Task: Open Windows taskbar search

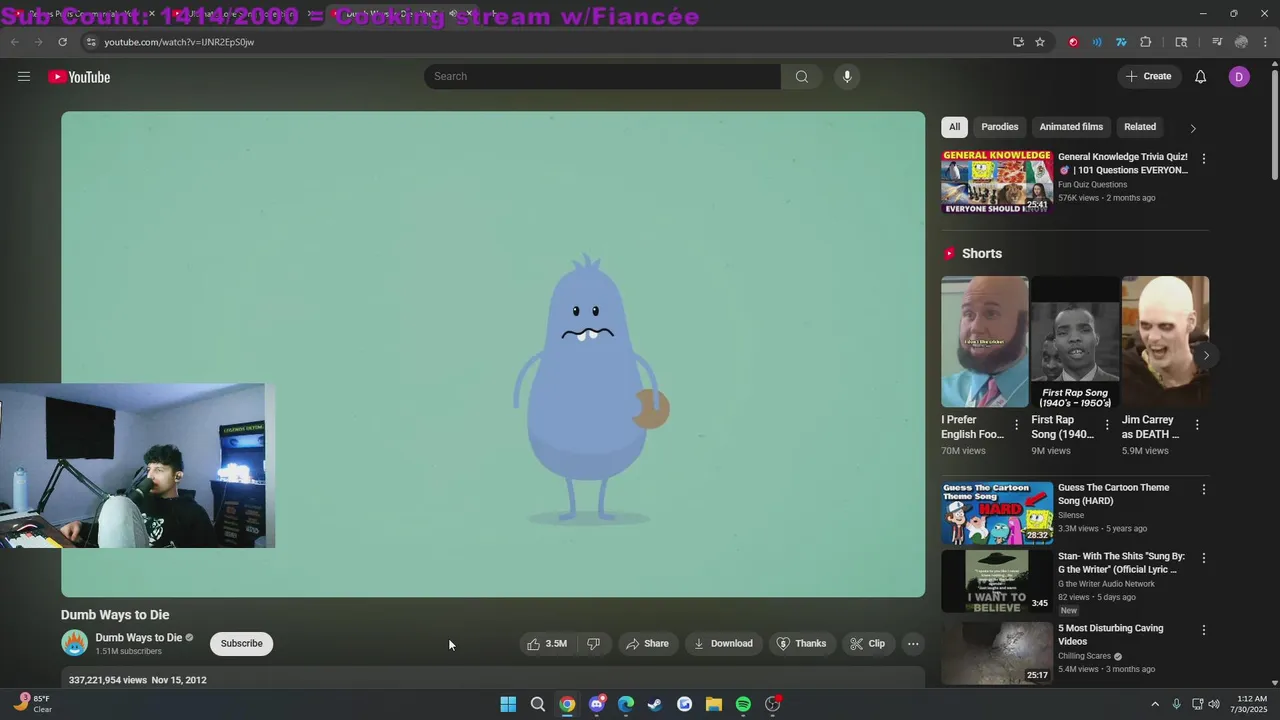Action: 538,705
